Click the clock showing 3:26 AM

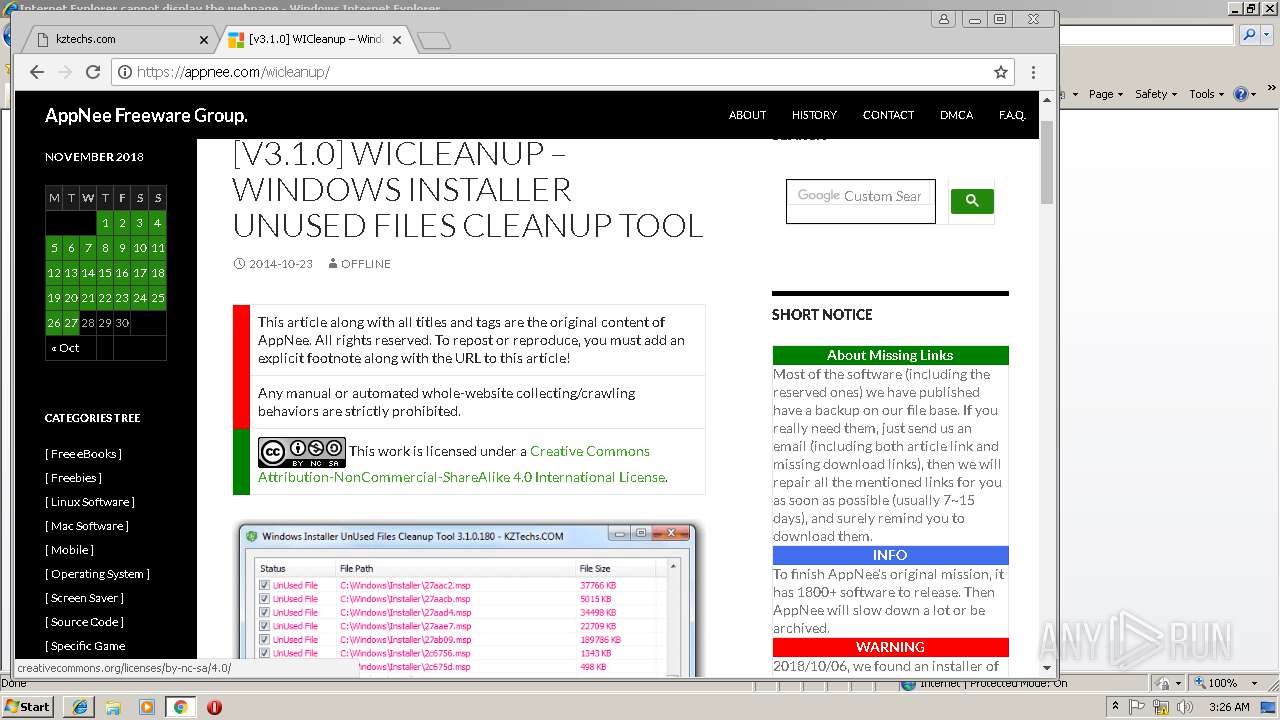[1228, 707]
